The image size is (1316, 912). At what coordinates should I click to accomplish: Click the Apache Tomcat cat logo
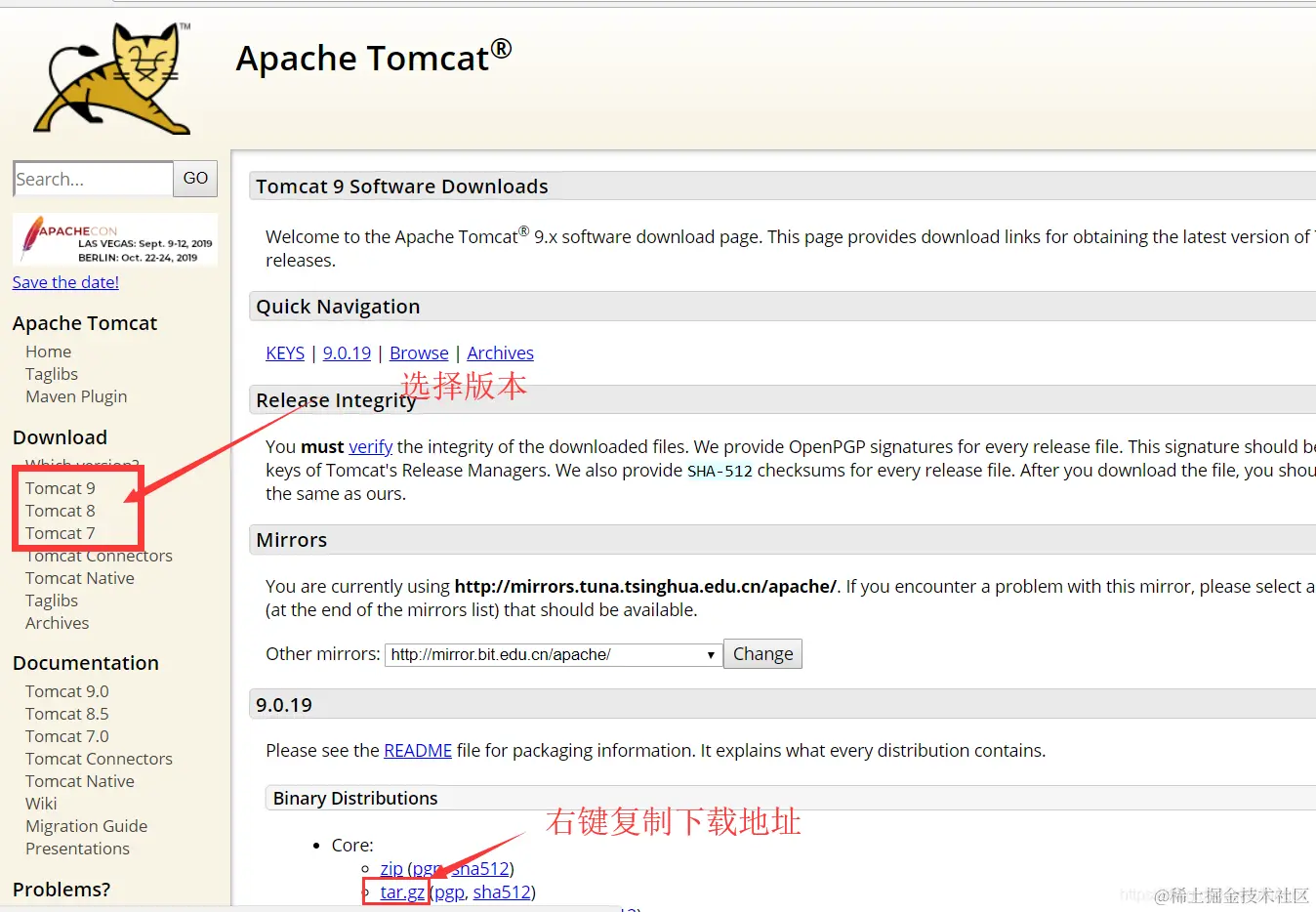click(x=112, y=78)
